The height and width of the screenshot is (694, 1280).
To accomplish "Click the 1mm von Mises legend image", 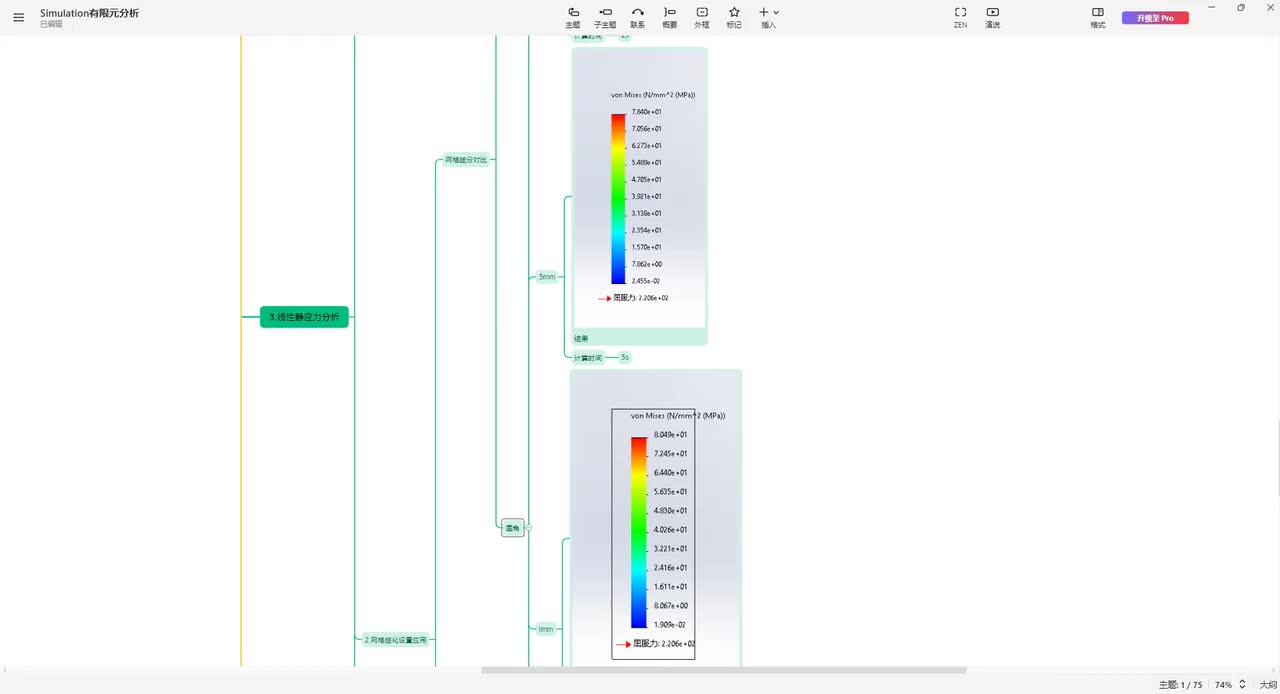I will coord(656,518).
